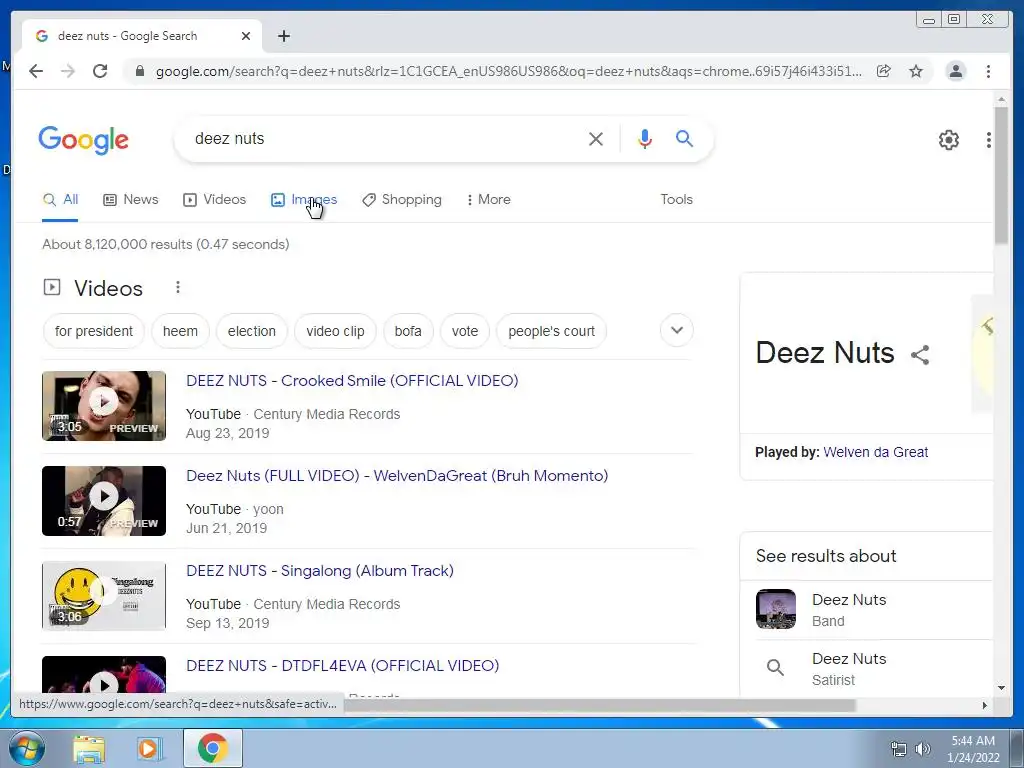The image size is (1024, 768).
Task: Submit search with the magnifier icon
Action: click(x=684, y=138)
